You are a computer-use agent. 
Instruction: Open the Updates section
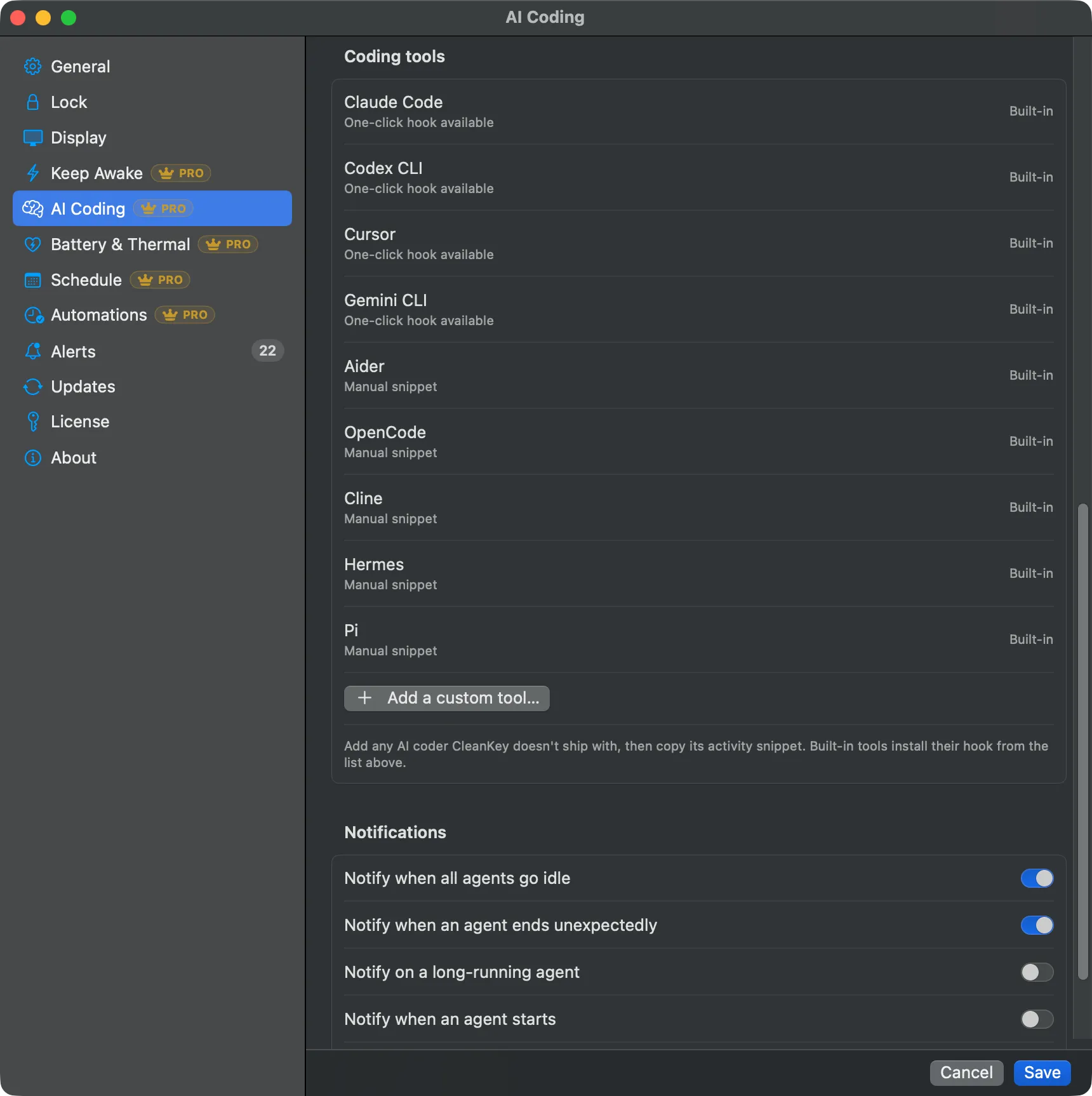coord(152,387)
